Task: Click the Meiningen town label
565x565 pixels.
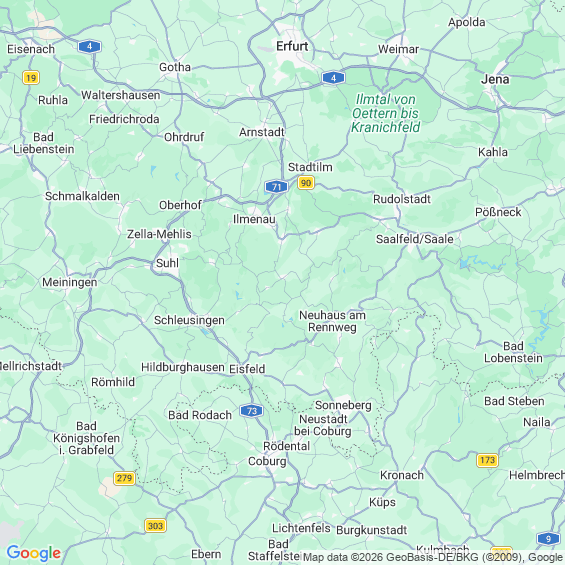Action: click(x=70, y=282)
